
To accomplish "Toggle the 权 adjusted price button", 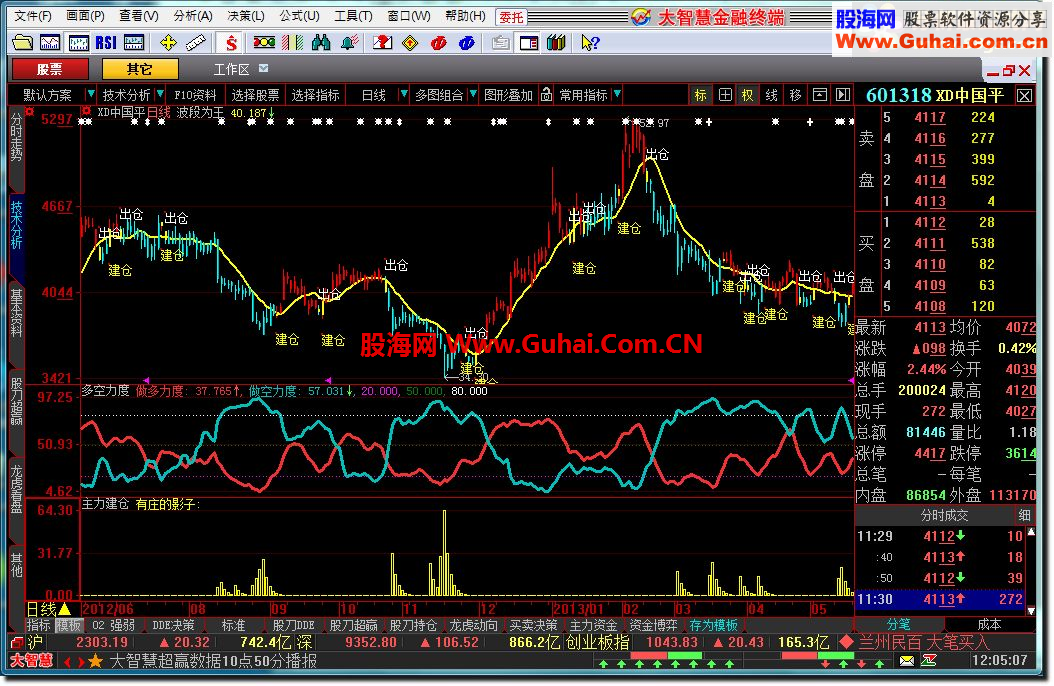I will 748,95.
